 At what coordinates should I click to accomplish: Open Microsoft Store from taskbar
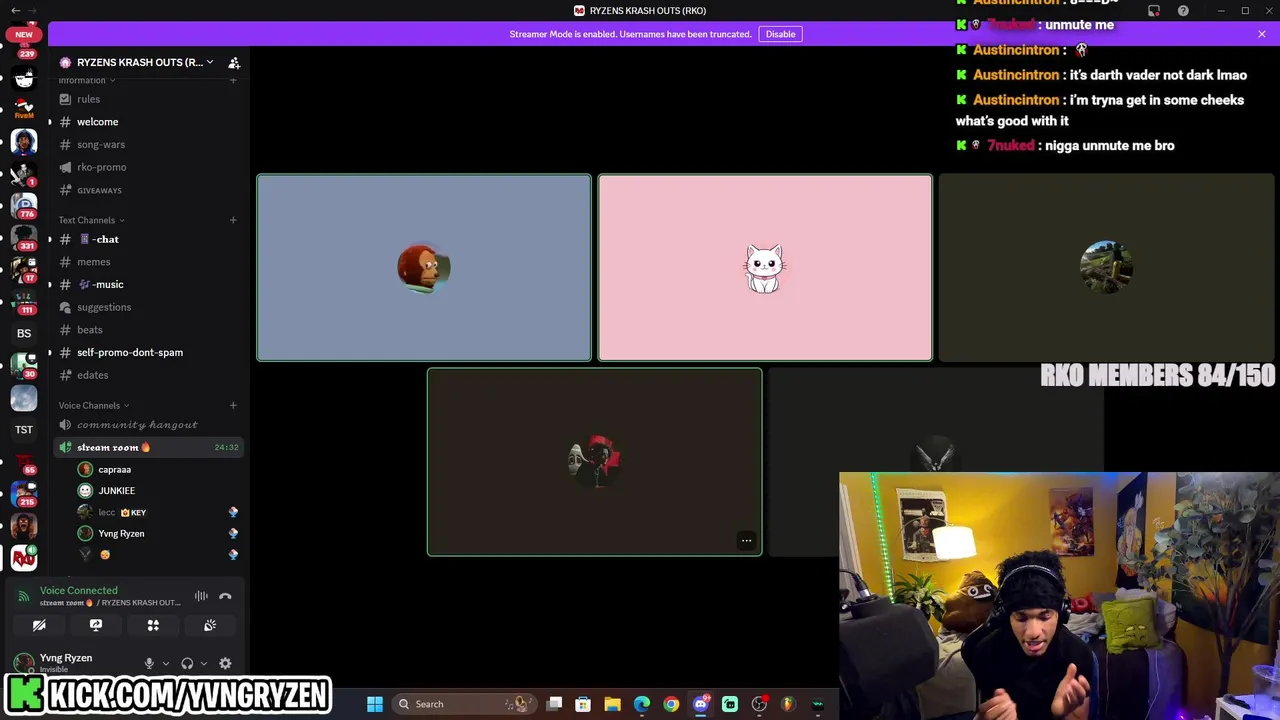(x=583, y=704)
